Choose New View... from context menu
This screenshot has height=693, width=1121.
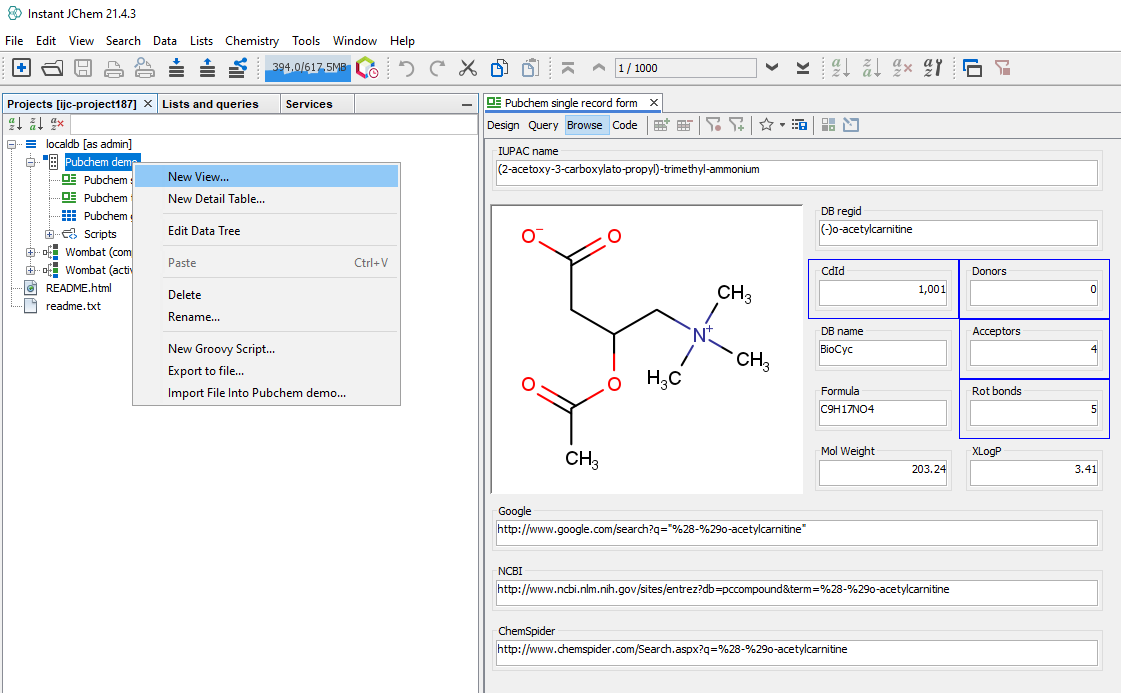click(198, 177)
